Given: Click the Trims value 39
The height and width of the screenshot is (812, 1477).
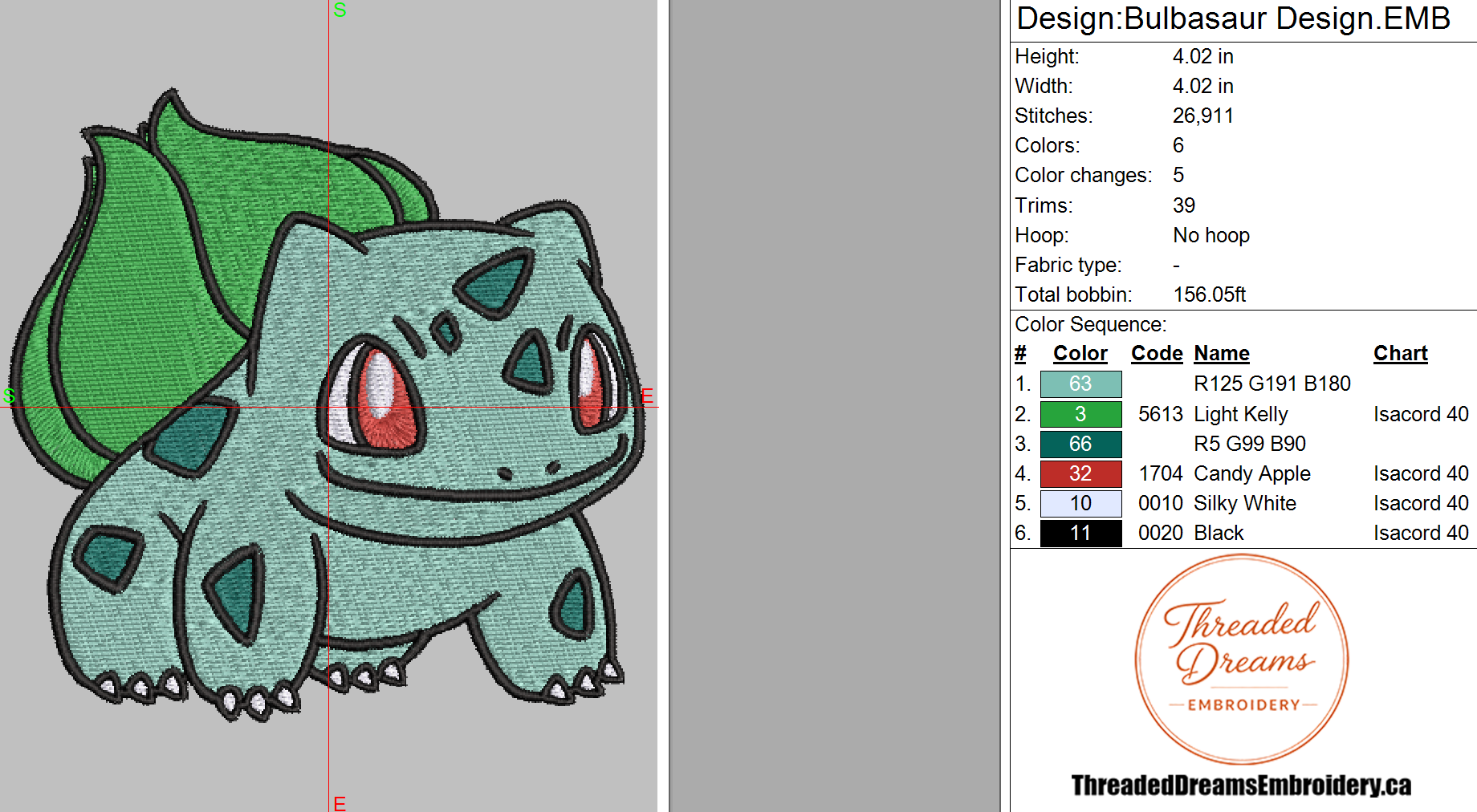Looking at the screenshot, I should [x=1184, y=206].
